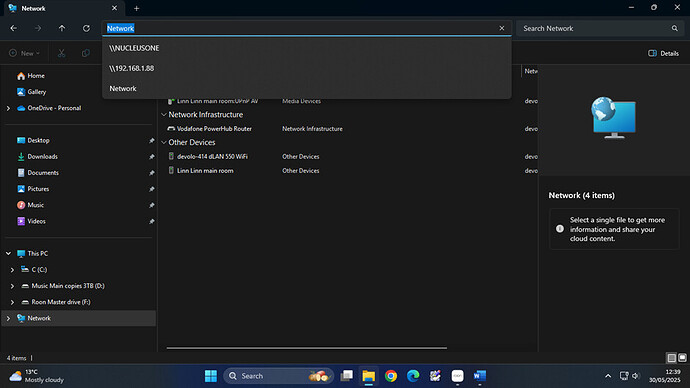
Task: Open Gallery in the navigation pane
Action: [31, 92]
